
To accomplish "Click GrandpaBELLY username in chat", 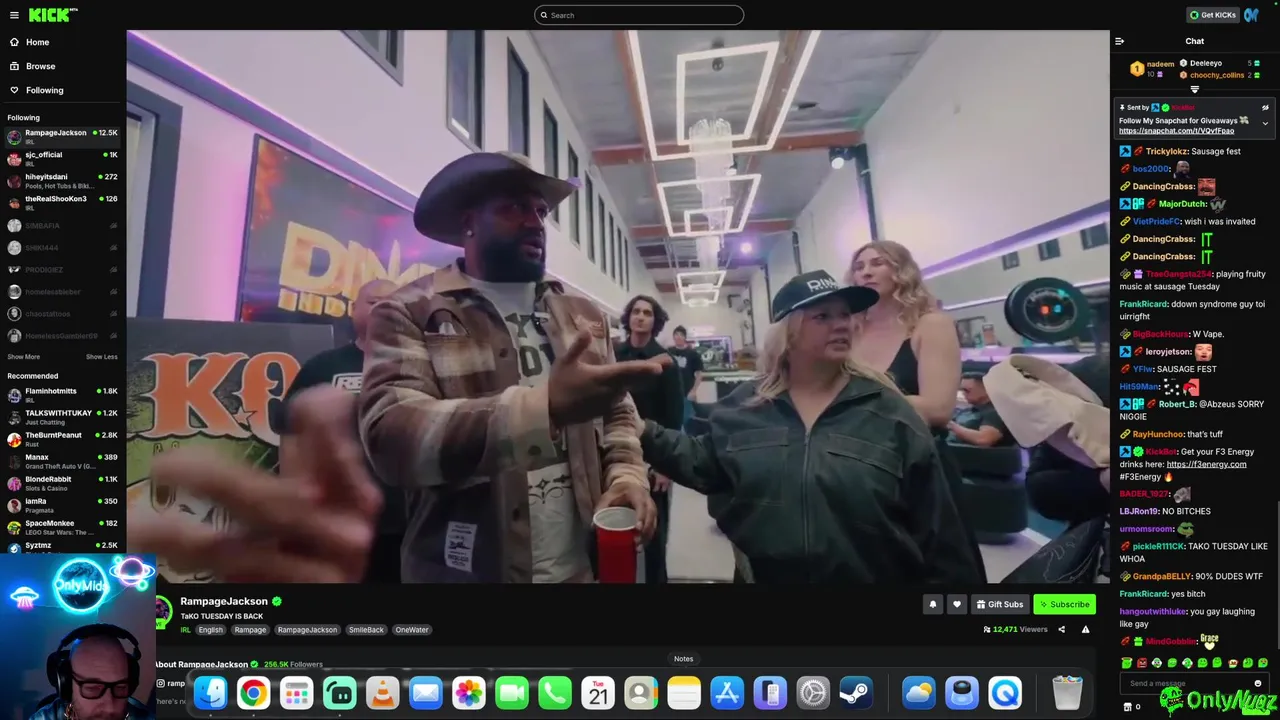I will click(x=1162, y=576).
